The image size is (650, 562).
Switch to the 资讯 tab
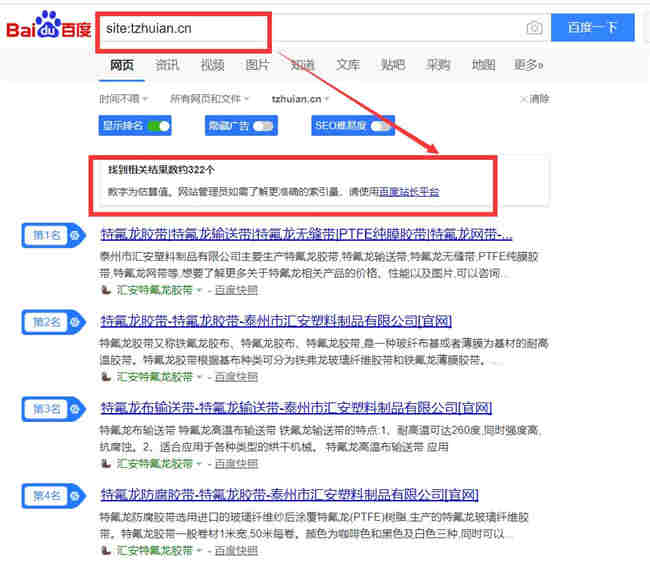tap(167, 65)
